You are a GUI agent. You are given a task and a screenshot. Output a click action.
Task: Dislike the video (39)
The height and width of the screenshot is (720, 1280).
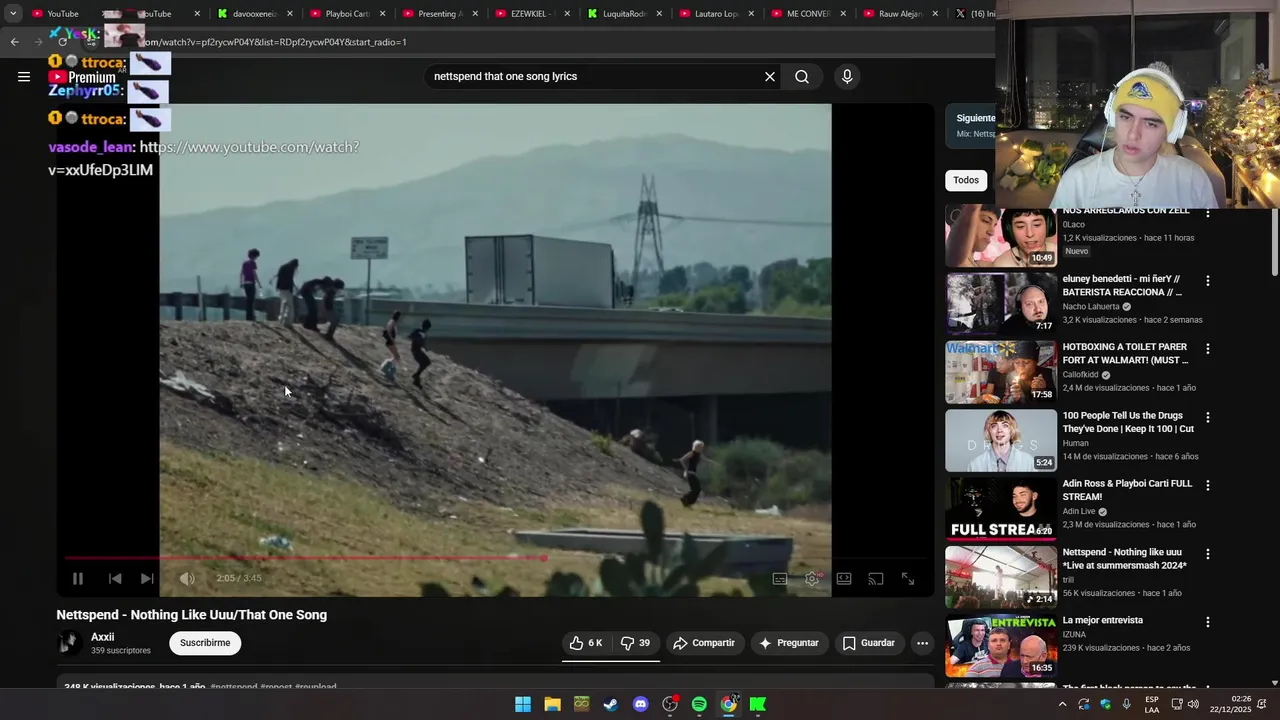click(636, 643)
